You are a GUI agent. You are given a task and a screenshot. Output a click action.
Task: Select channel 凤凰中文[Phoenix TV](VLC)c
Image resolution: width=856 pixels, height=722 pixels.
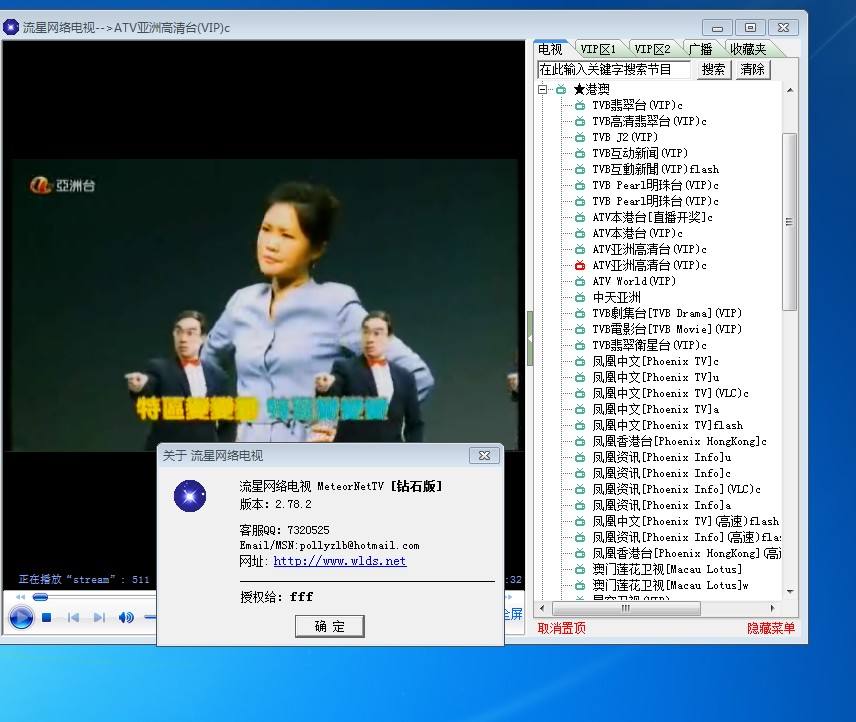[x=670, y=393]
